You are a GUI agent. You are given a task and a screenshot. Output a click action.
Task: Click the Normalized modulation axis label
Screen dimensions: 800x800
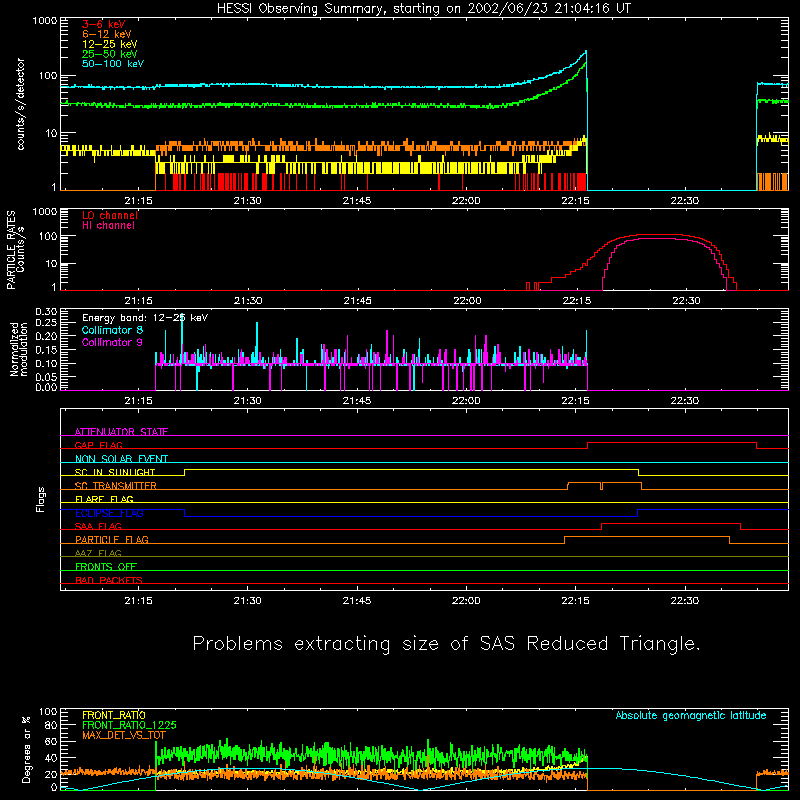pyautogui.click(x=18, y=349)
